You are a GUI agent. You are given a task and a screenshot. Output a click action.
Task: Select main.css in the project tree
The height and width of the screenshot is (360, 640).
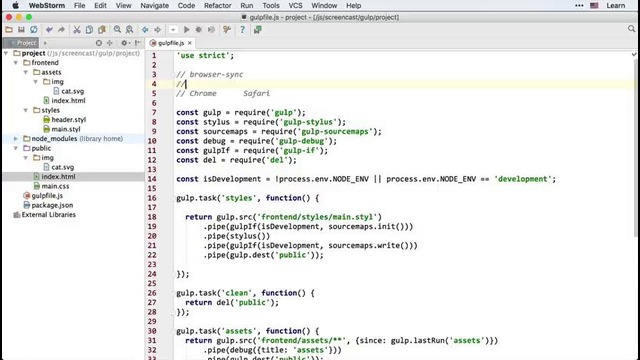(x=51, y=186)
